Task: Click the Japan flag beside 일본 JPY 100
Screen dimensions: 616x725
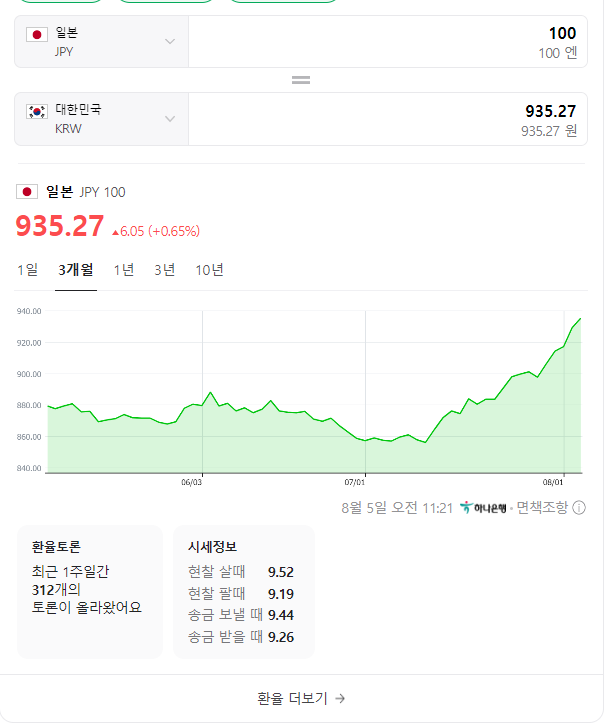Action: click(x=28, y=192)
